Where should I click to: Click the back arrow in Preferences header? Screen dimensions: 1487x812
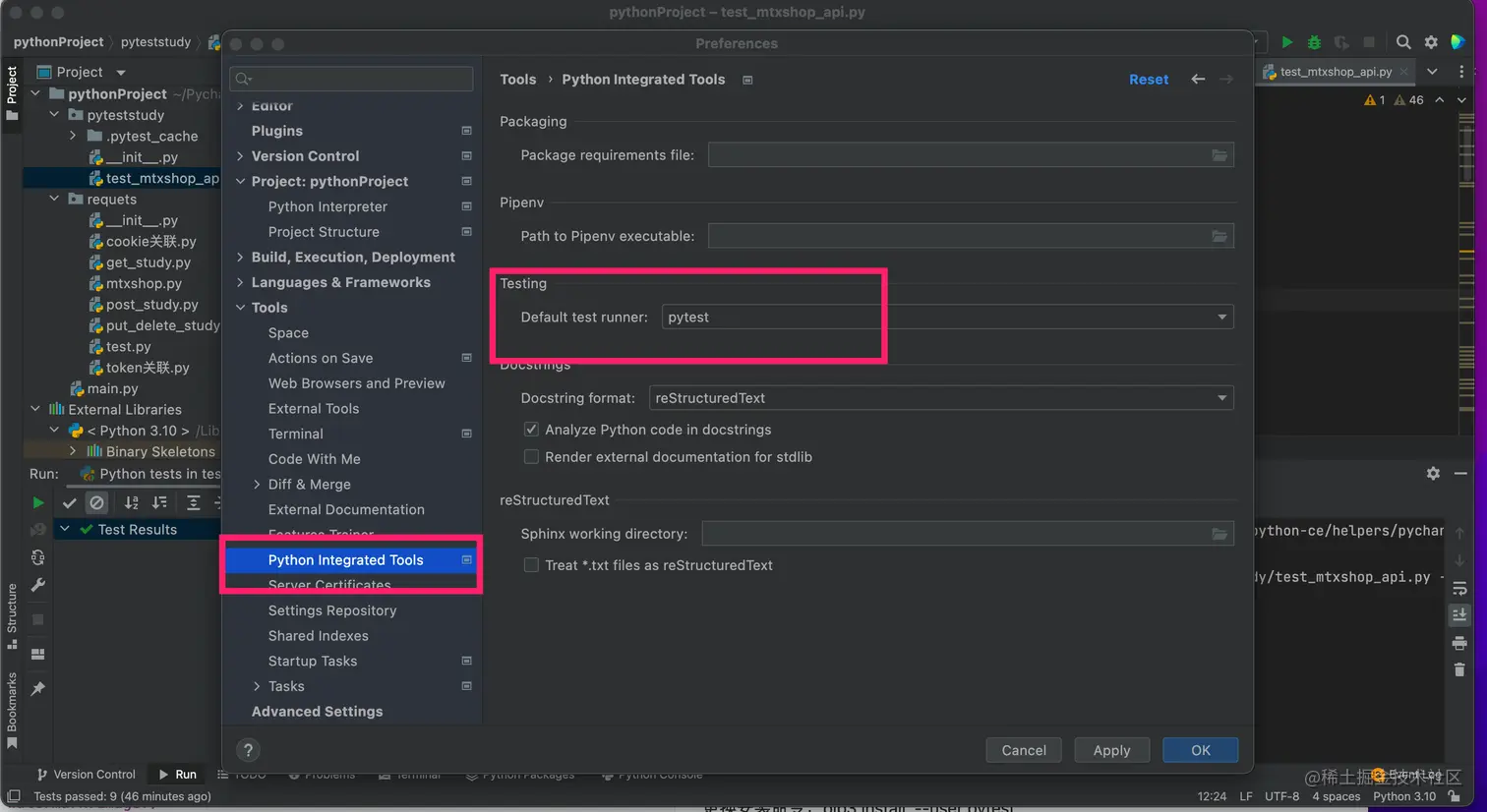click(x=1198, y=80)
